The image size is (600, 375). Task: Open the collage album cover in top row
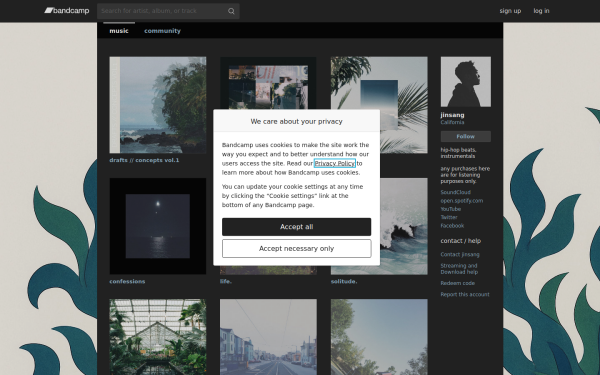268,83
